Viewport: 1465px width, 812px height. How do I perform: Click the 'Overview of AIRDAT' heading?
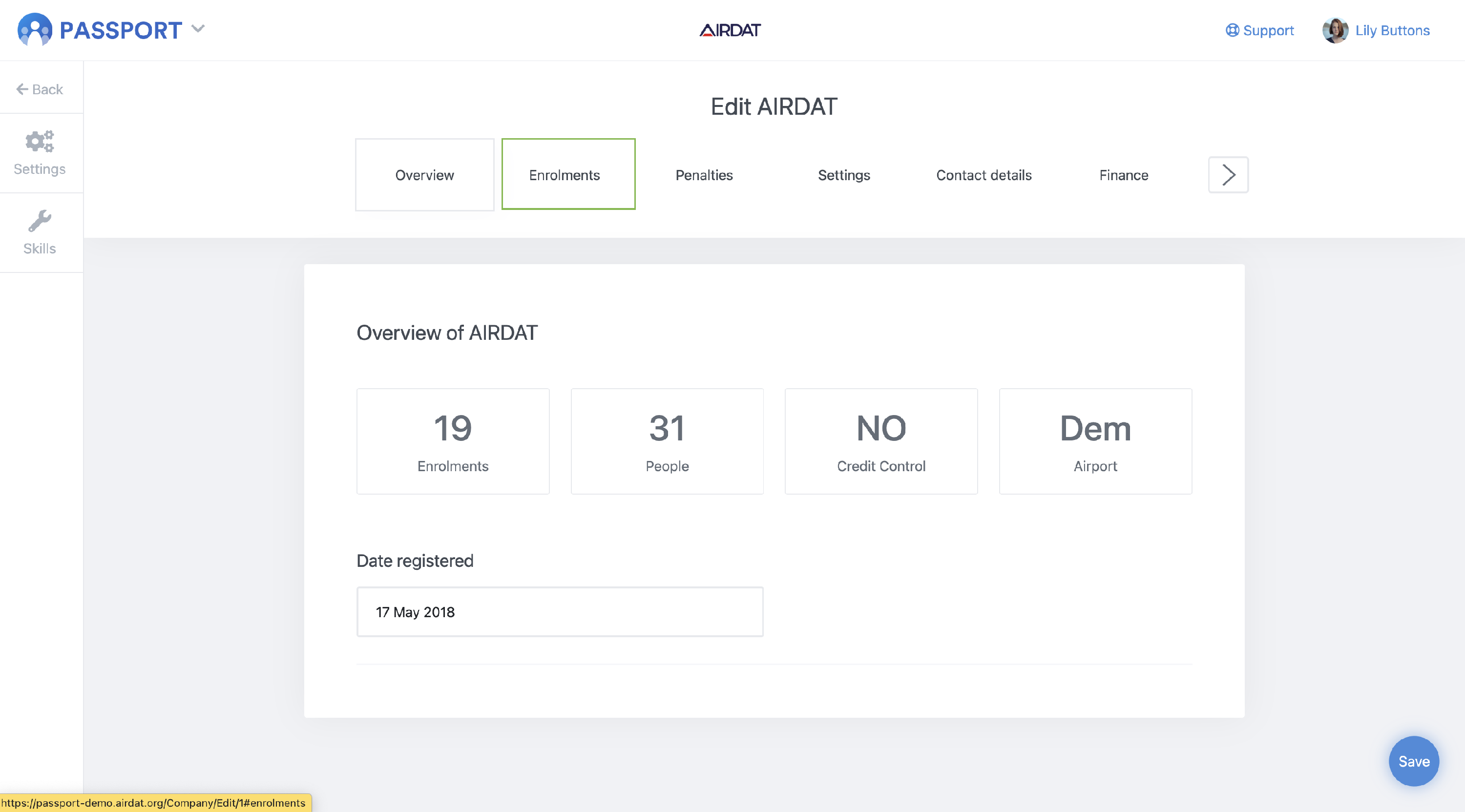(x=446, y=333)
